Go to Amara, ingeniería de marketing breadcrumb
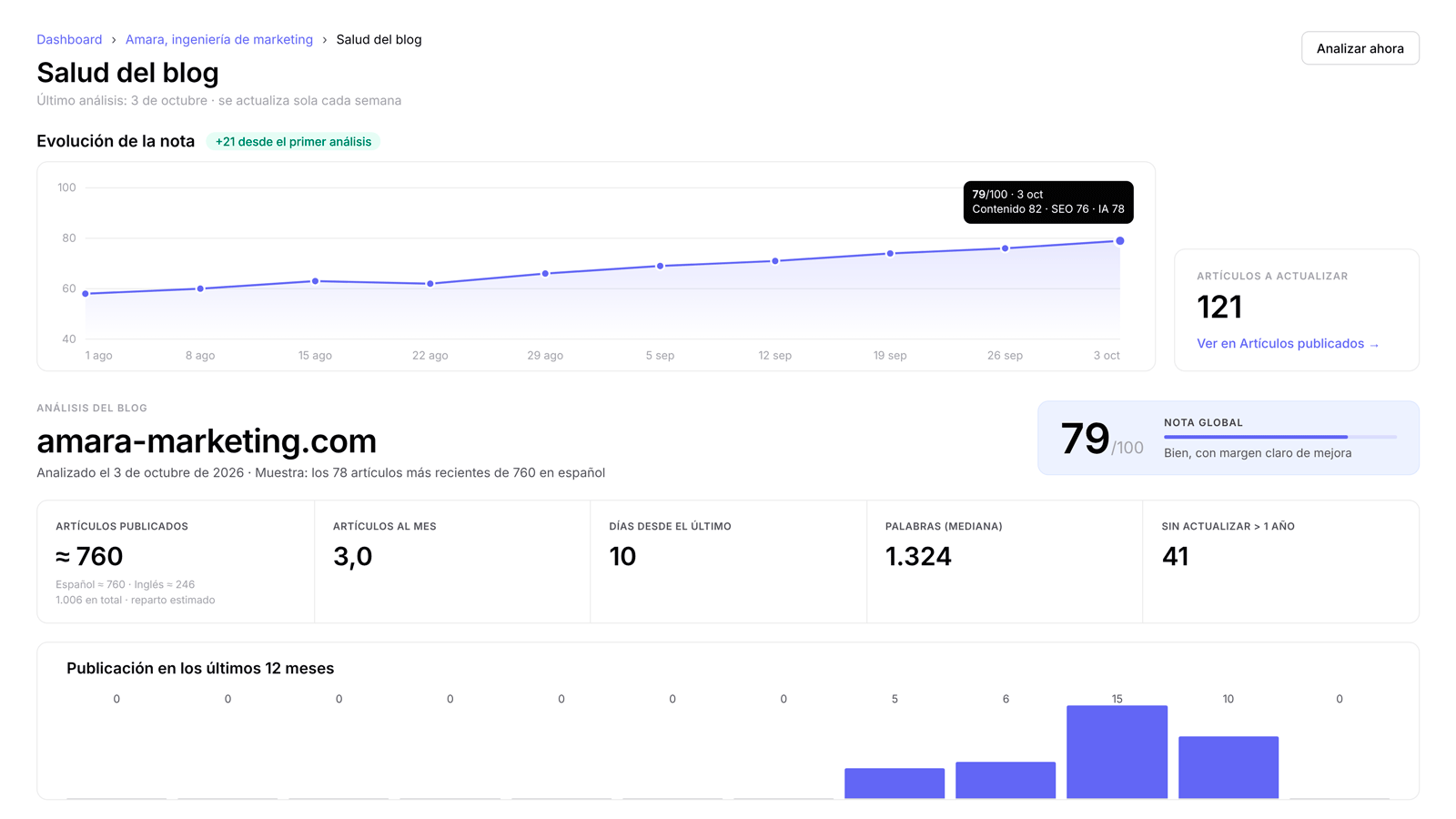 point(219,39)
